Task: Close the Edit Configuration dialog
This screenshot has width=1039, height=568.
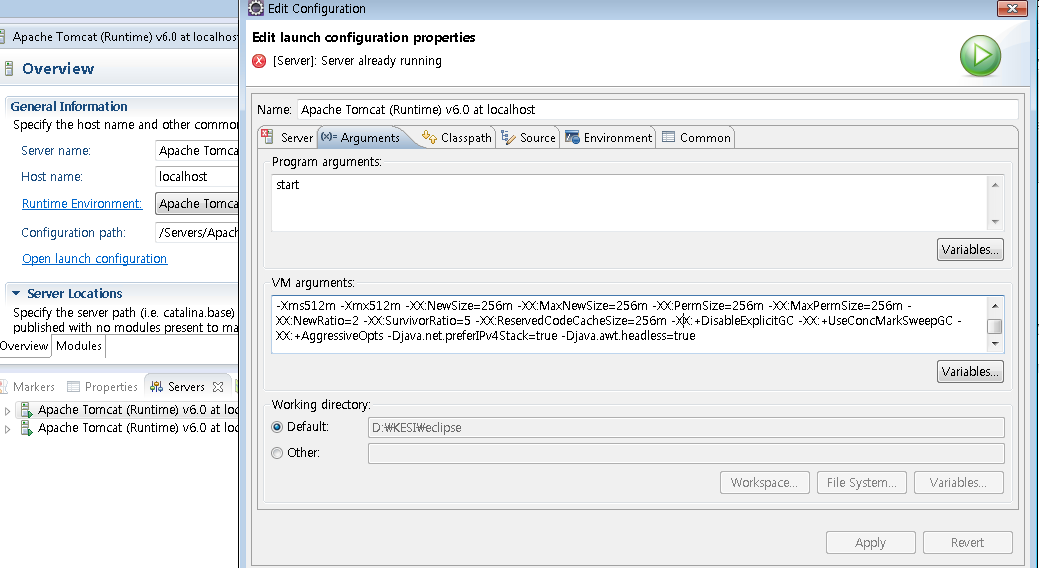Action: [1012, 8]
